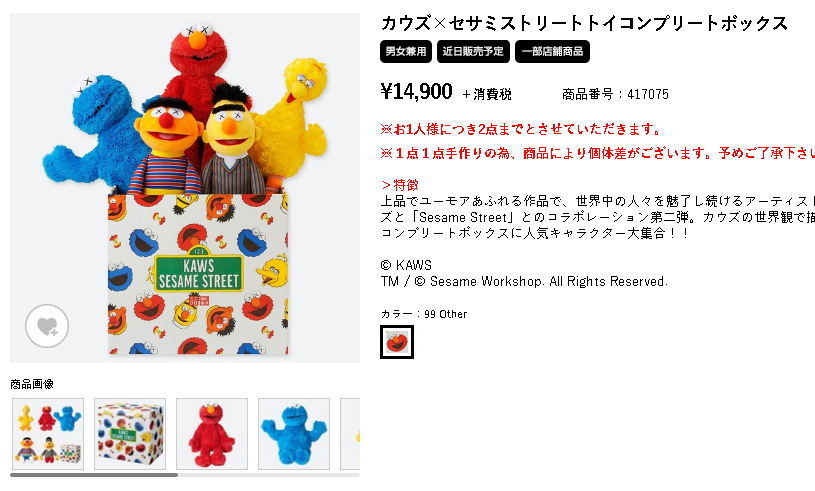Open the partially visible yellow thumbnail
Image resolution: width=815 pixels, height=491 pixels.
[x=350, y=434]
